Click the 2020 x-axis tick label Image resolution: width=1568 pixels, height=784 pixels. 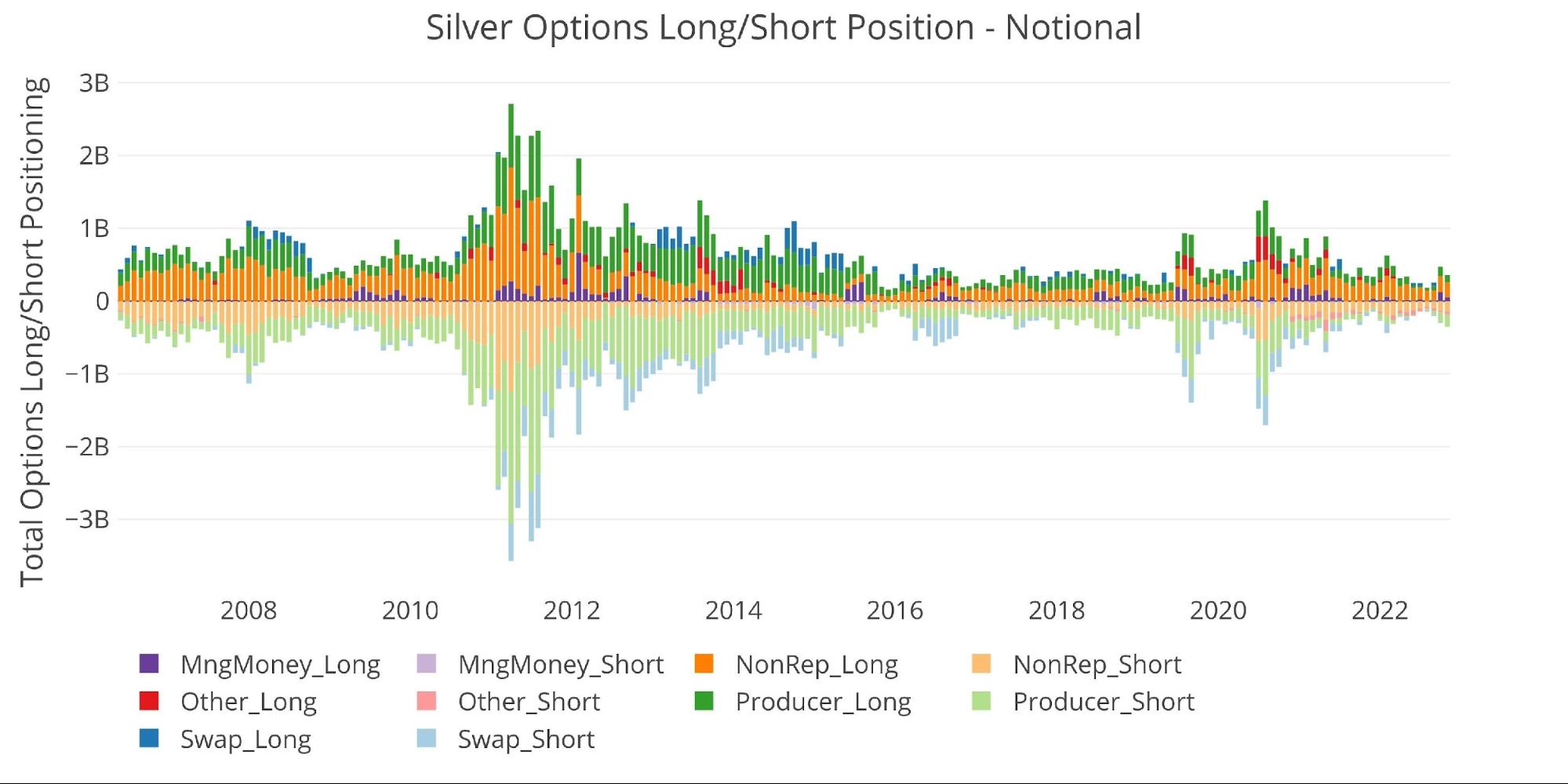tap(1217, 610)
